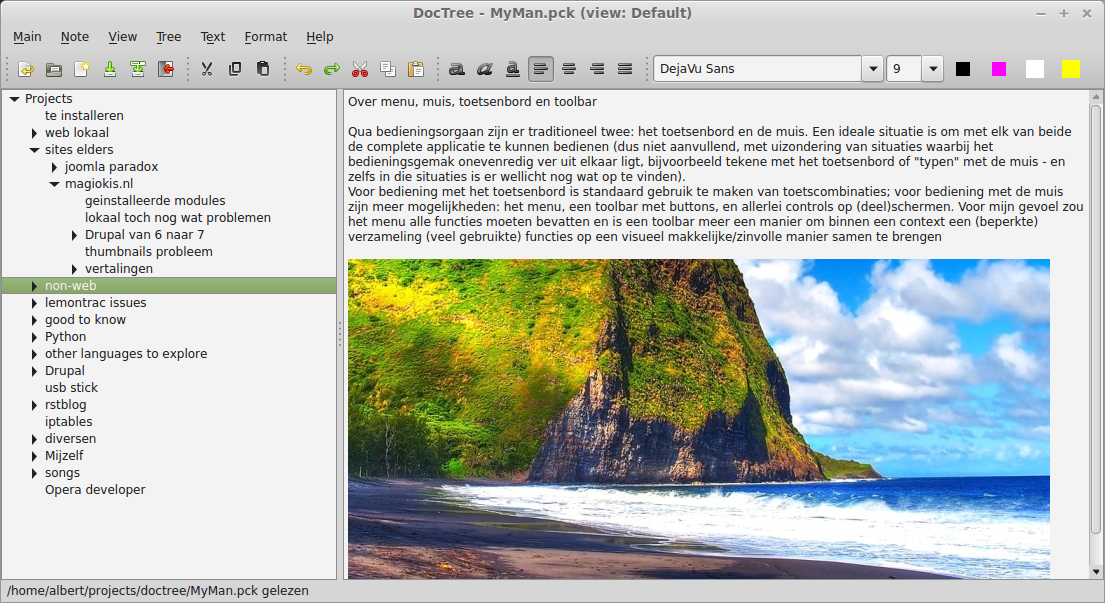Open the Help menu

coord(320,37)
